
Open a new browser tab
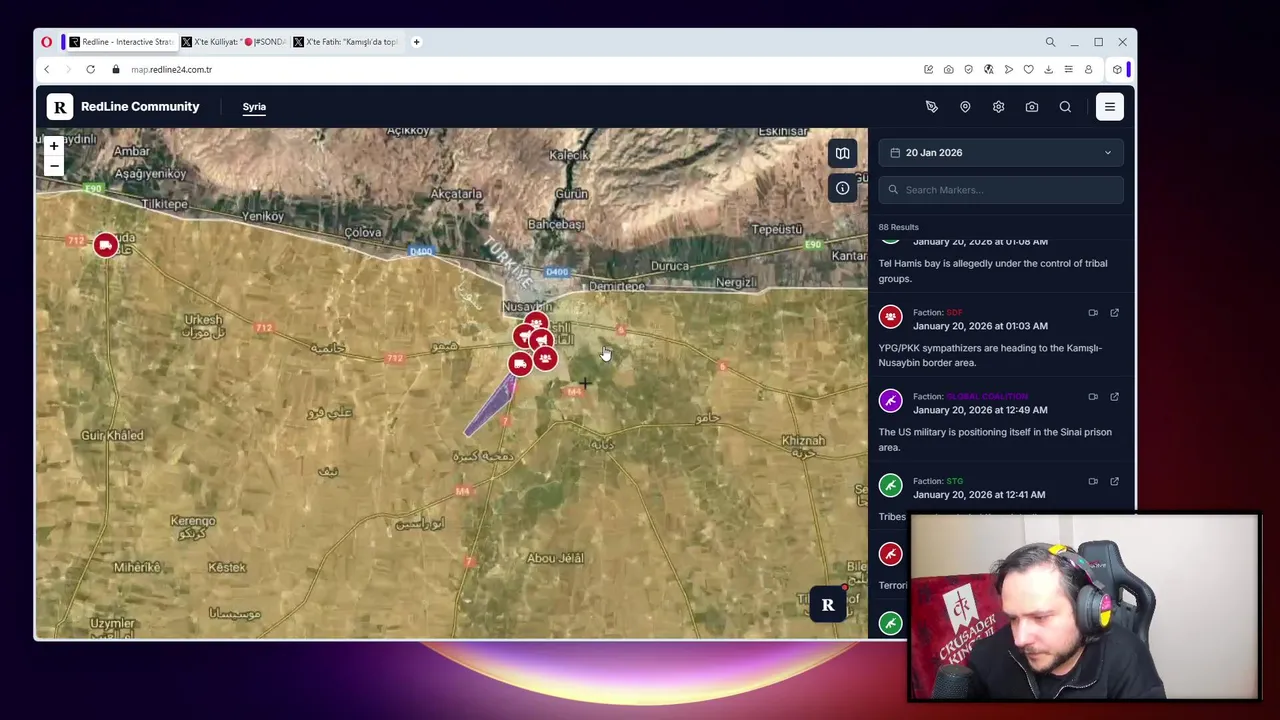click(417, 42)
